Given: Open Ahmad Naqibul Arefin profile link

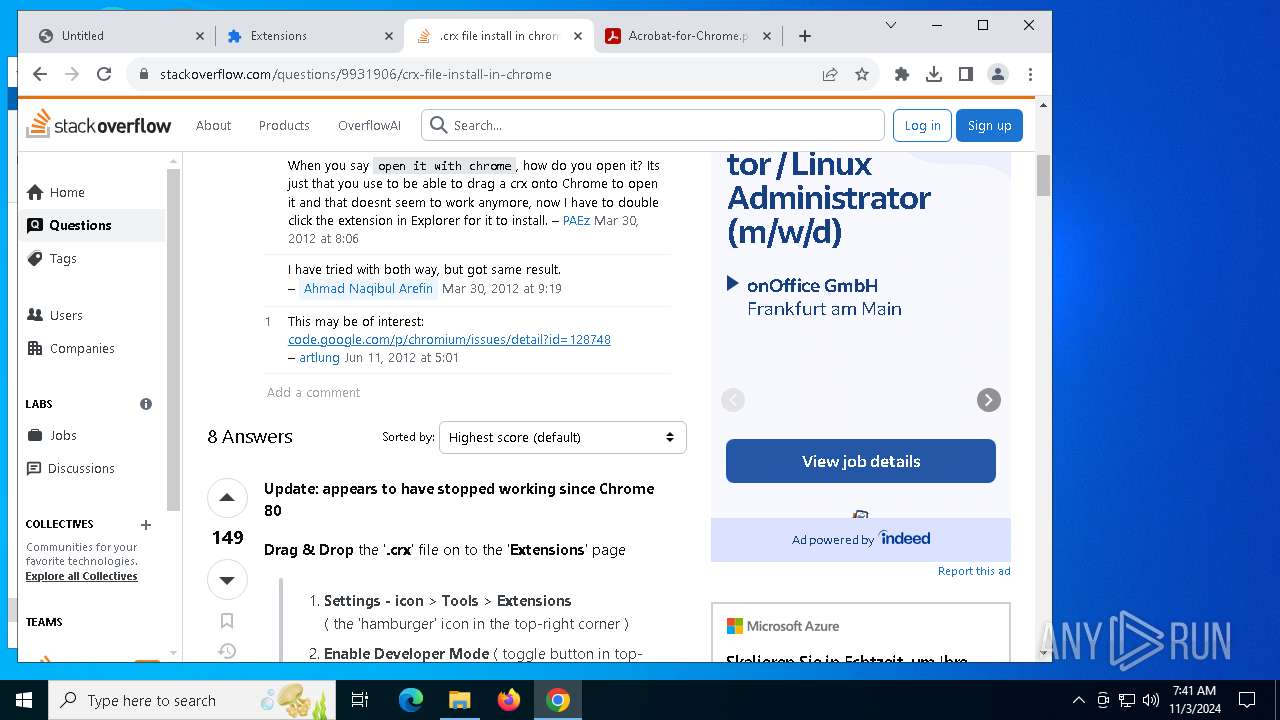Looking at the screenshot, I should coord(368,288).
